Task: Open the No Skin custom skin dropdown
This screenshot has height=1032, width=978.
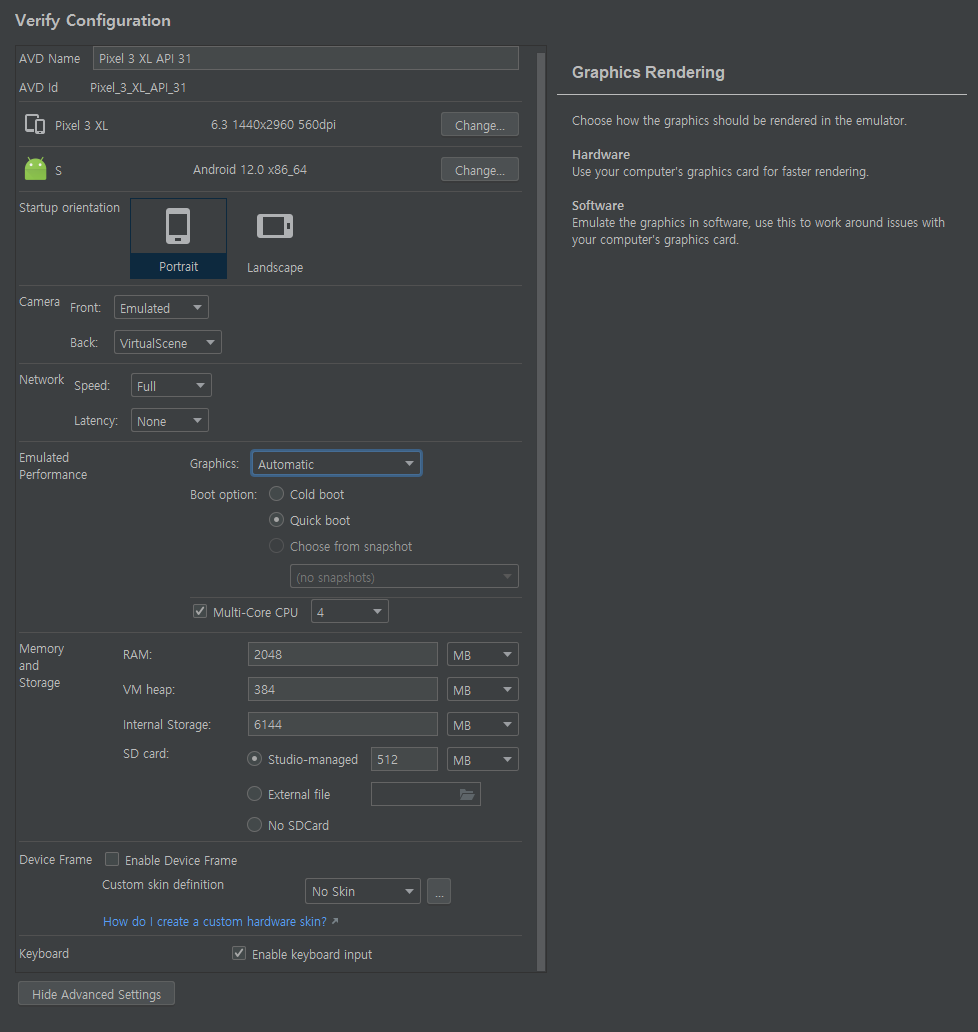Action: click(363, 891)
